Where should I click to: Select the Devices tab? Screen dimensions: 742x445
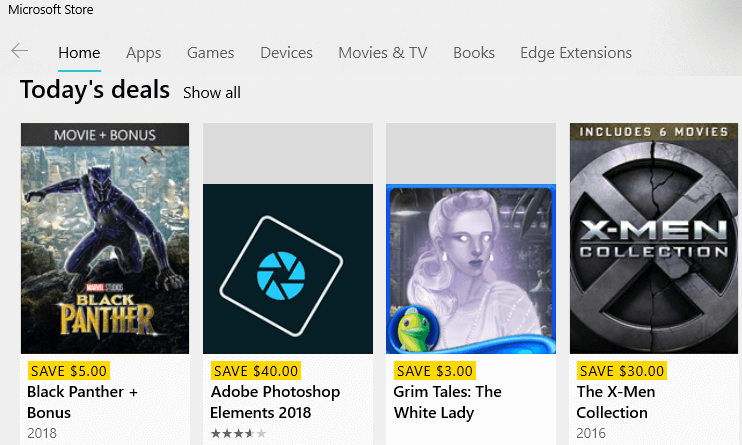pyautogui.click(x=286, y=53)
